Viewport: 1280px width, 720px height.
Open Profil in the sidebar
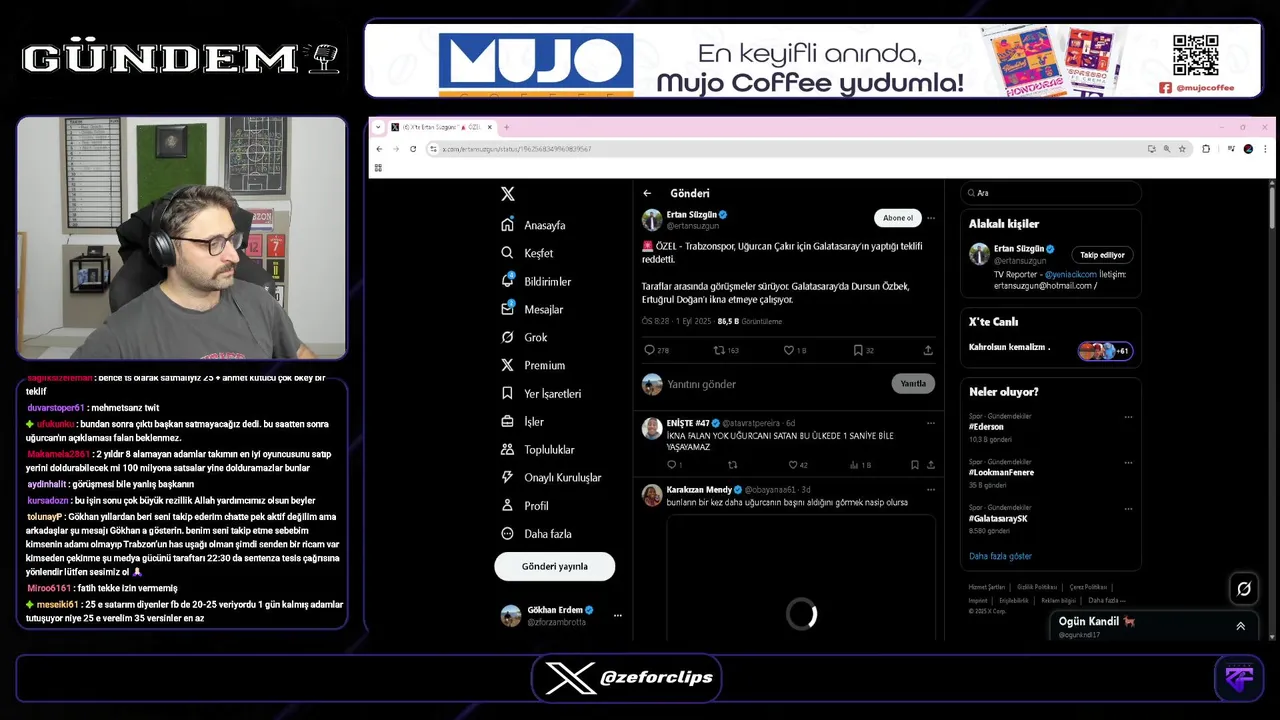tap(524, 505)
